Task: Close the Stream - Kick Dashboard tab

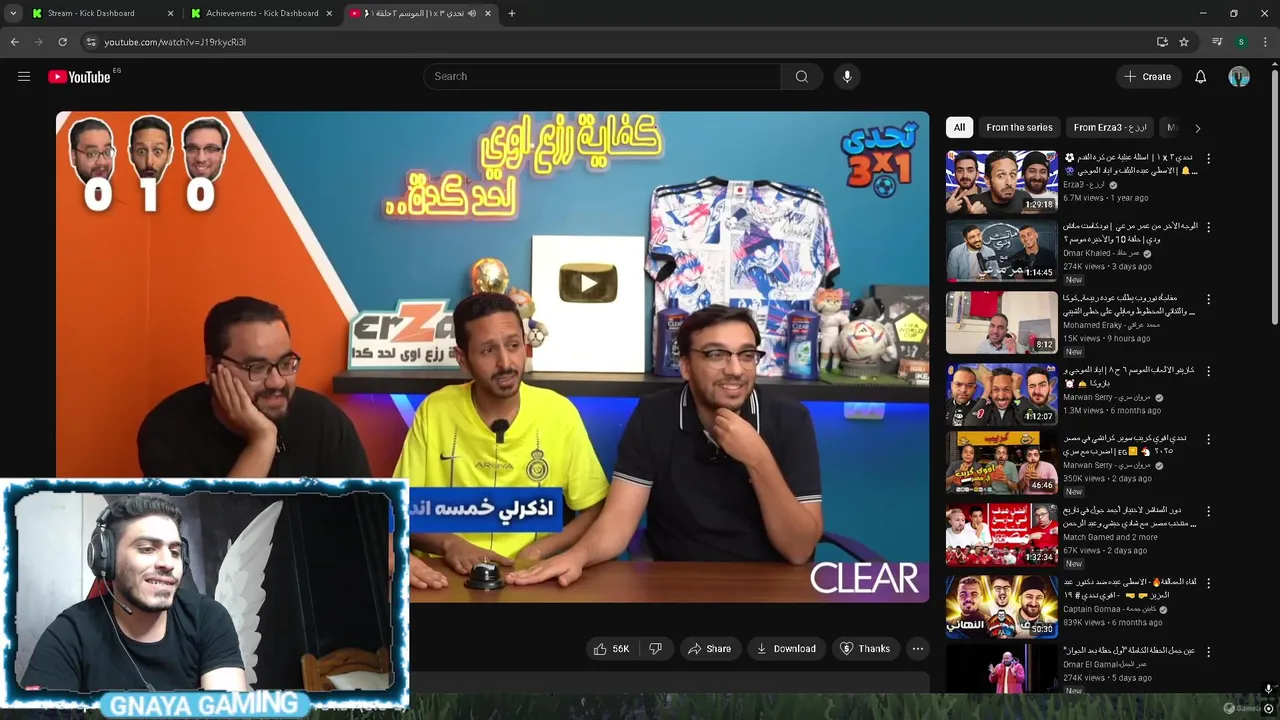Action: pyautogui.click(x=170, y=13)
